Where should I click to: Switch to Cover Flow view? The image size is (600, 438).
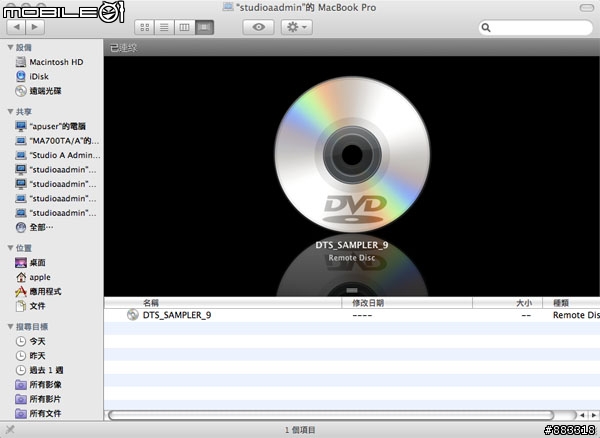pyautogui.click(x=204, y=27)
